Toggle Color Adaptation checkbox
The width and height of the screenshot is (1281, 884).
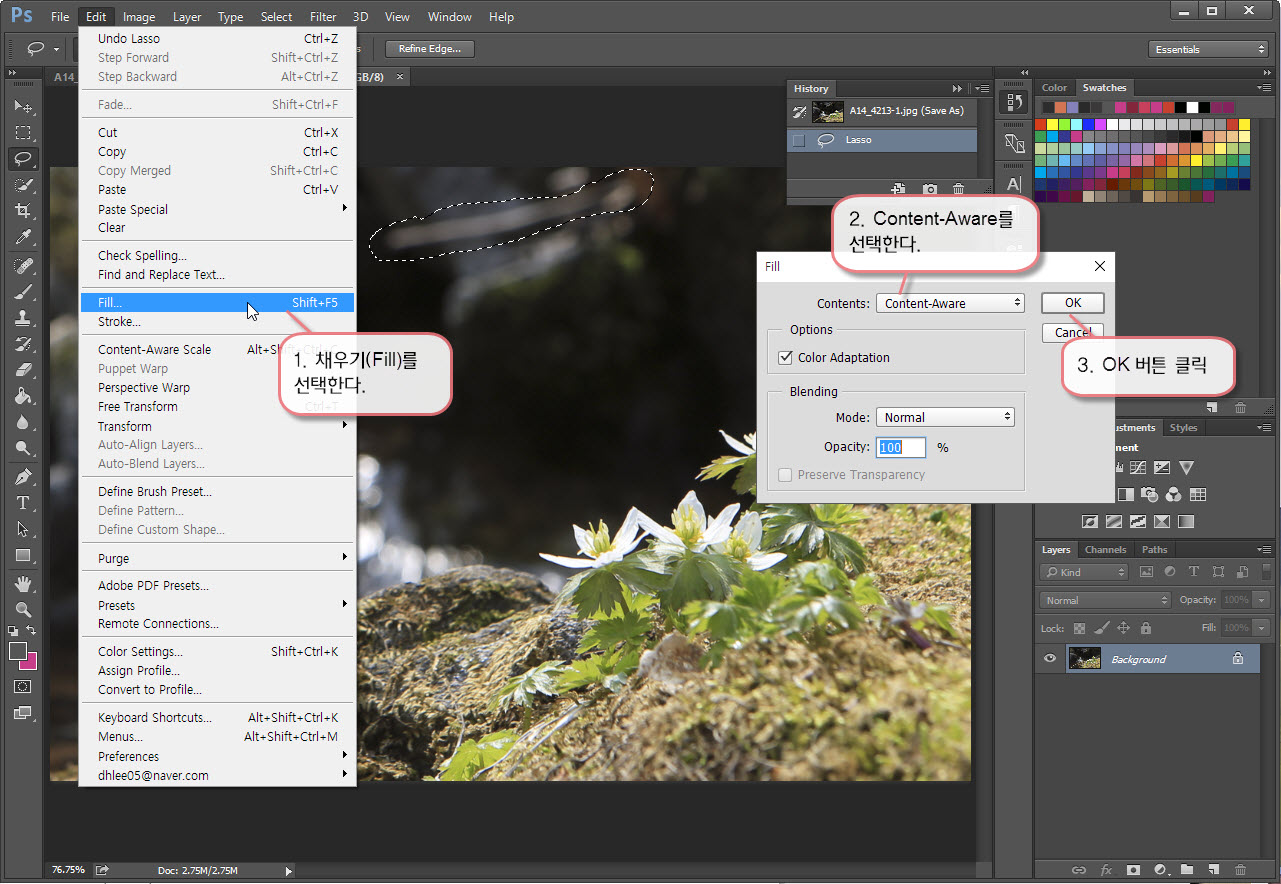[x=785, y=357]
